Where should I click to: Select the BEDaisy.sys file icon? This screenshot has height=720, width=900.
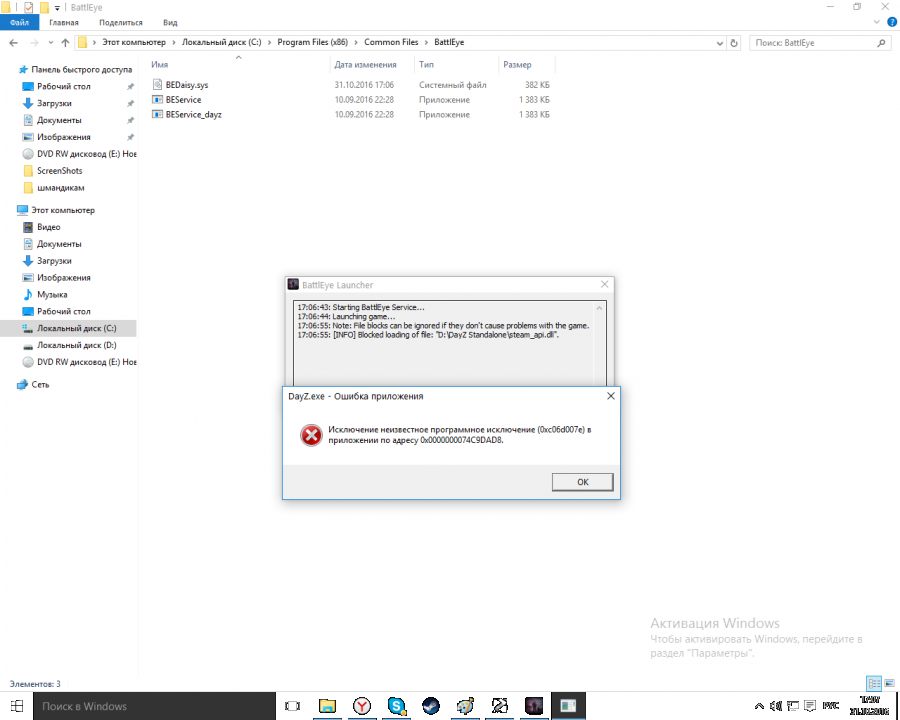tap(157, 84)
